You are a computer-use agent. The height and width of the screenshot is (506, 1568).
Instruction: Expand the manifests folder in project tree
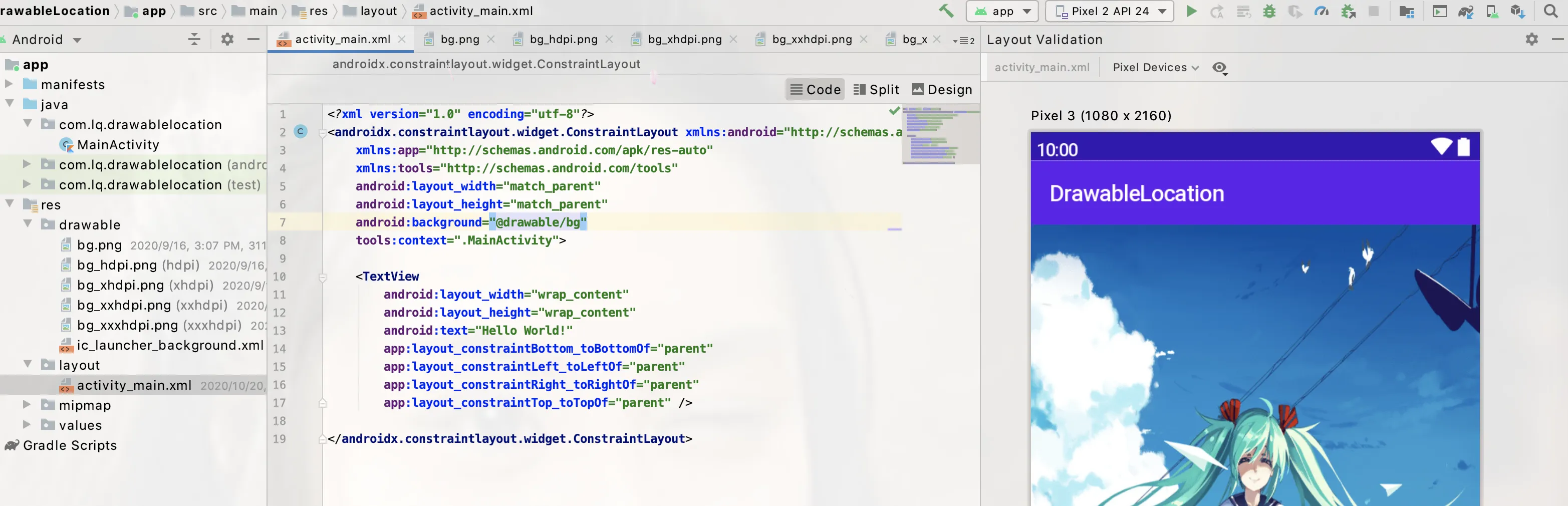coord(9,84)
